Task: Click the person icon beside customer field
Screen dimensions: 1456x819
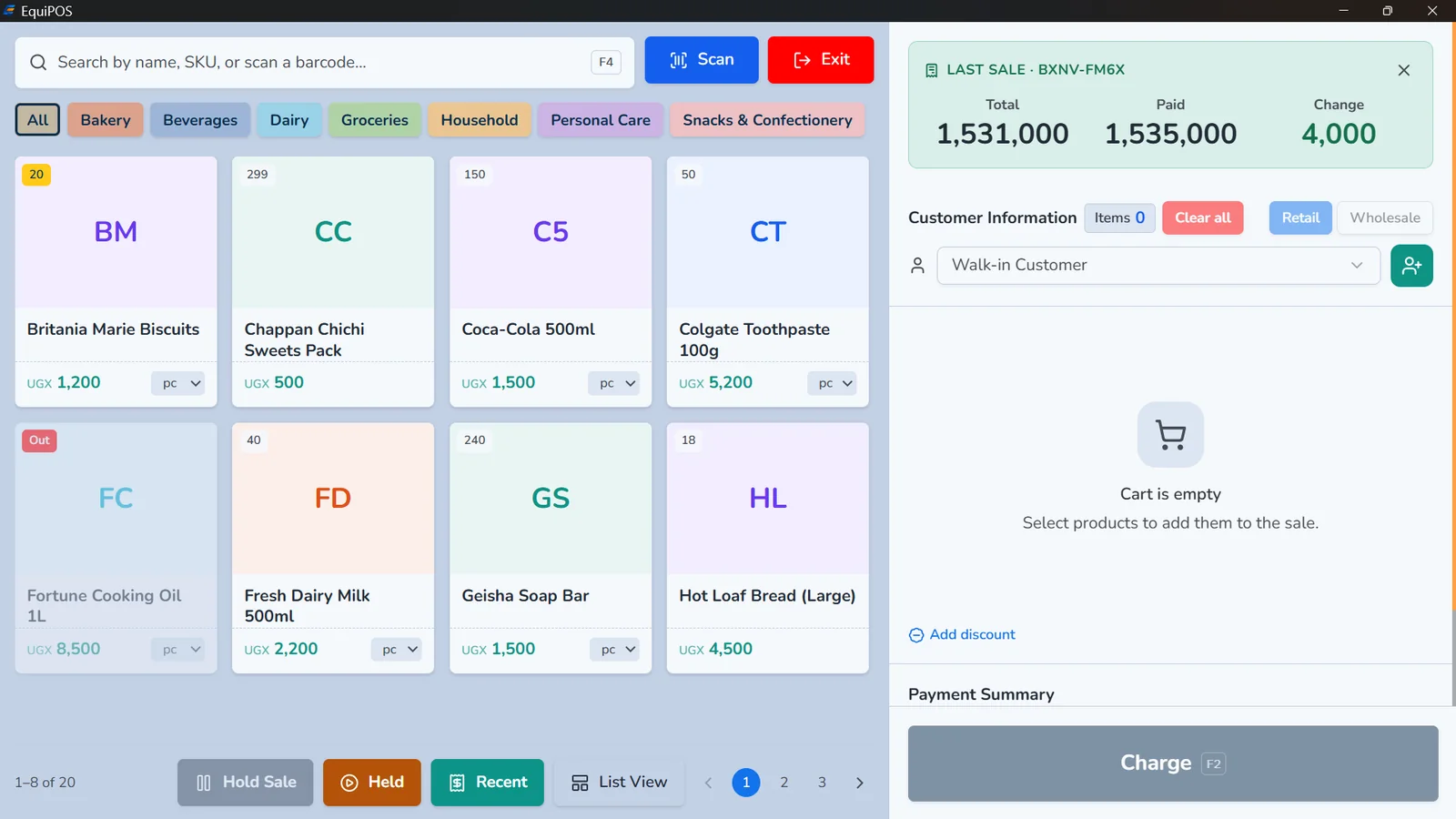Action: pyautogui.click(x=917, y=266)
